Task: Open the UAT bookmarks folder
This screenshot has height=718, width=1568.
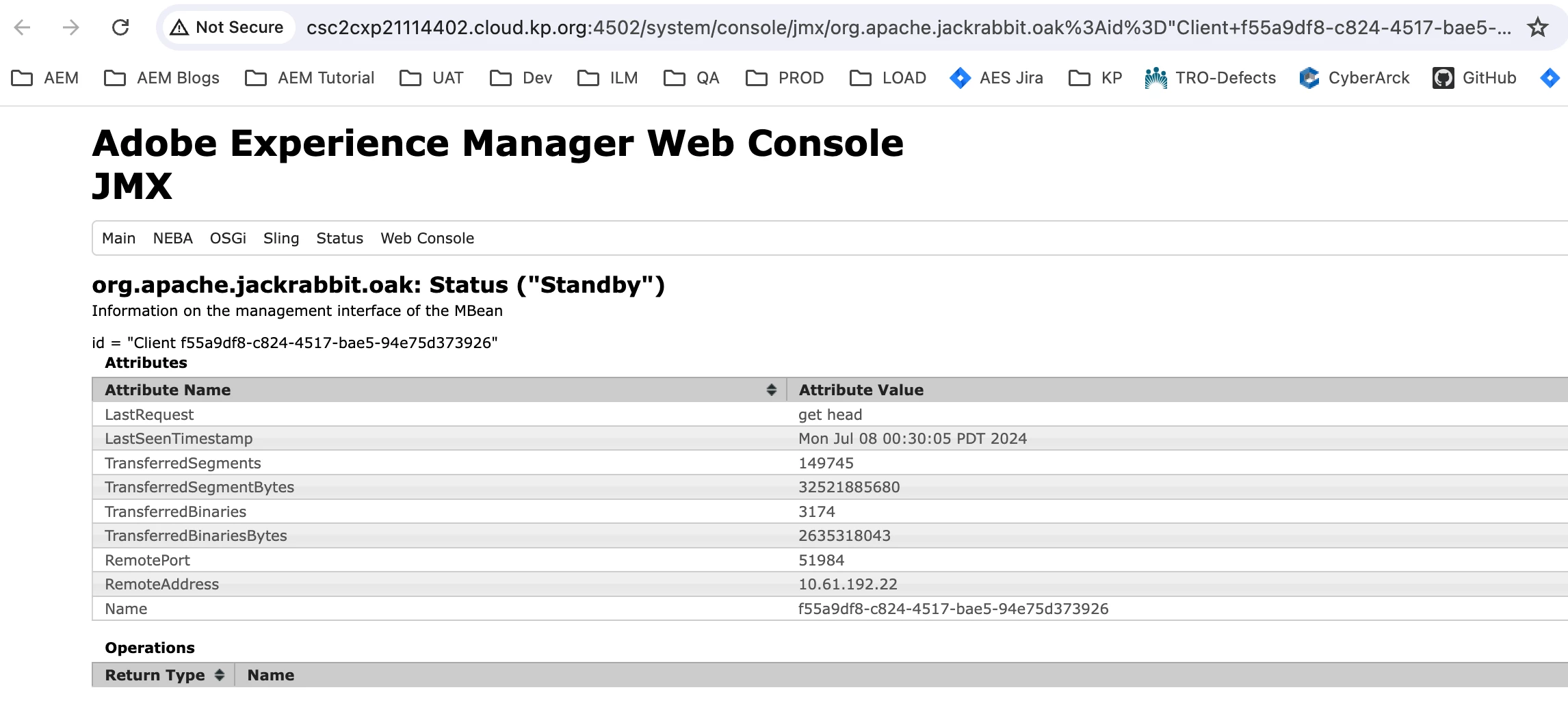Action: tap(432, 78)
